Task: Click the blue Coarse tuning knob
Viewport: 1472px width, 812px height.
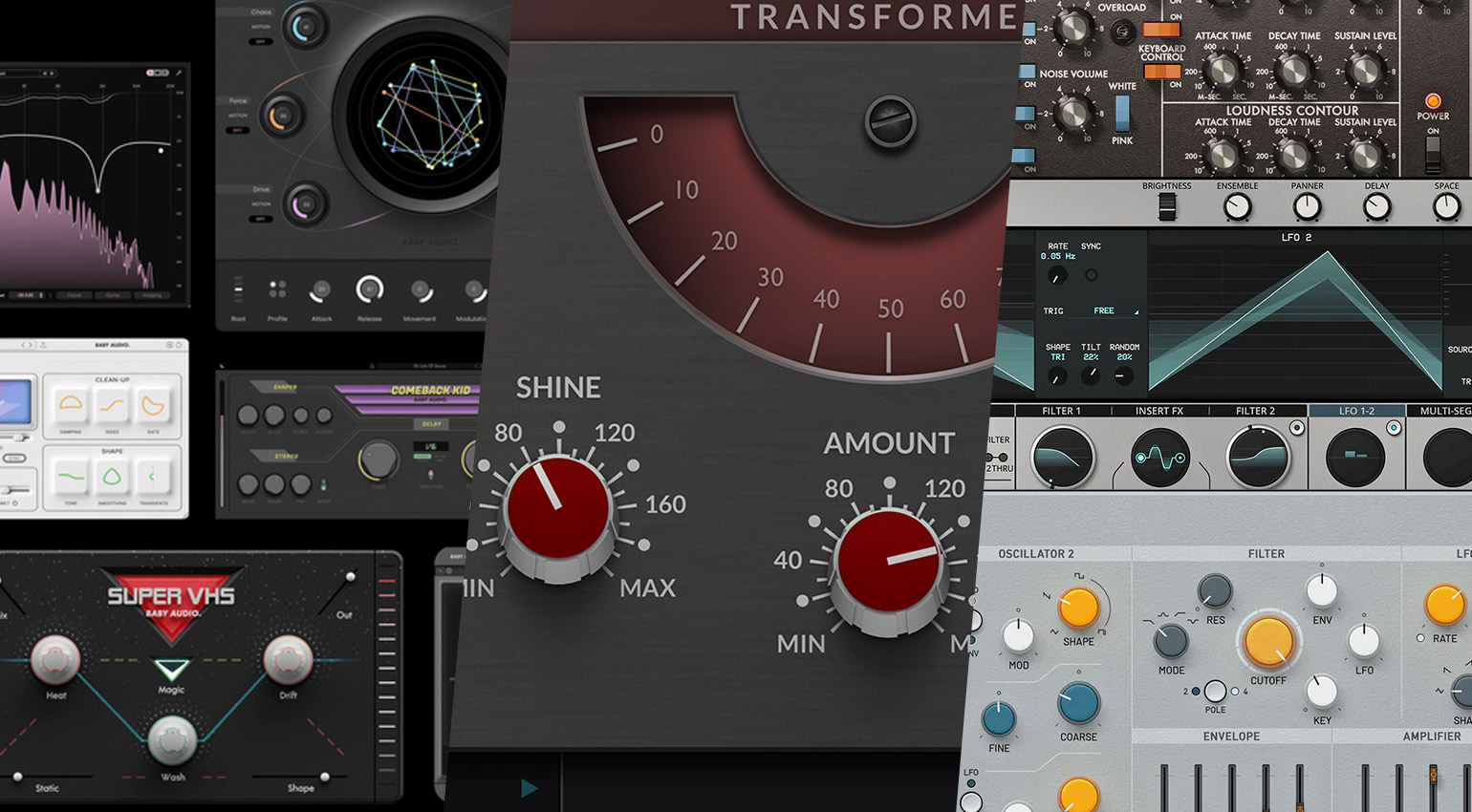Action: click(x=1078, y=704)
